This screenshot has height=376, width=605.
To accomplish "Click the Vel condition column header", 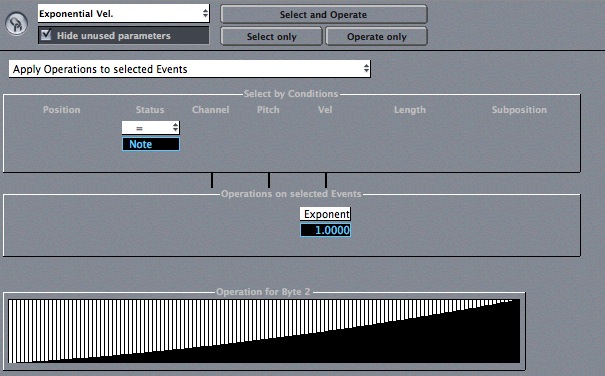I will 325,110.
